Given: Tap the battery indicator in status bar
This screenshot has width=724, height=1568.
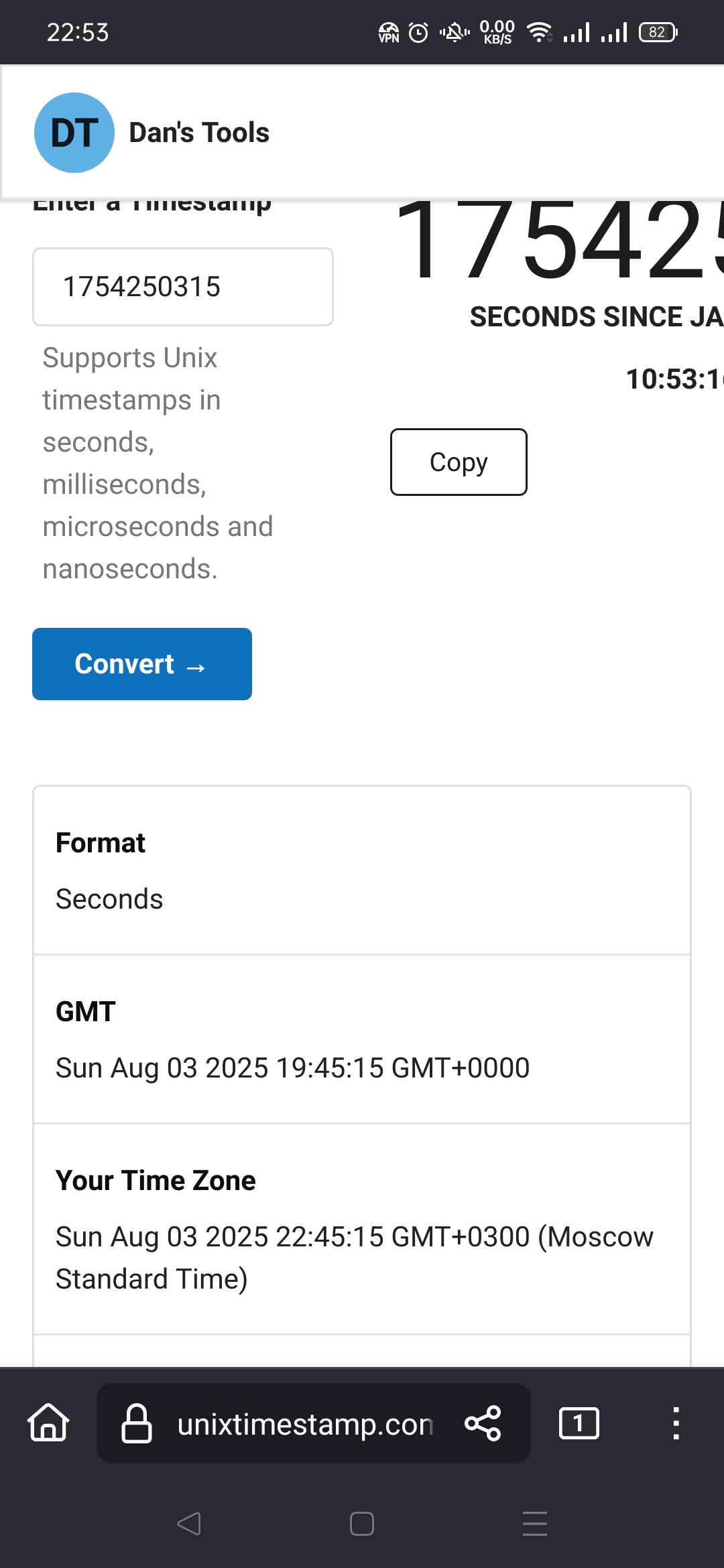Looking at the screenshot, I should point(658,32).
